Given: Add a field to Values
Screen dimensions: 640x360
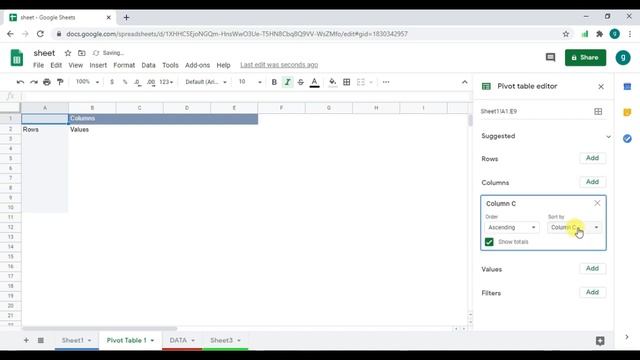Looking at the screenshot, I should tap(592, 268).
